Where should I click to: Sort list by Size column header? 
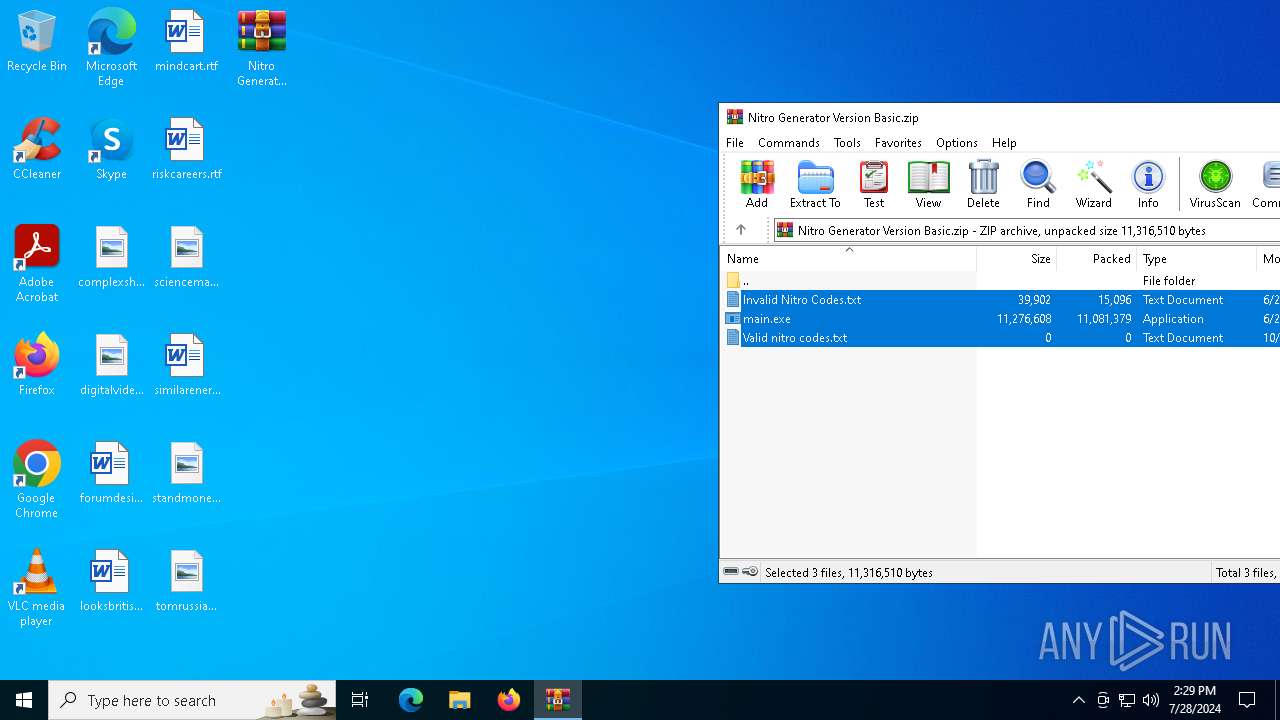(1017, 259)
